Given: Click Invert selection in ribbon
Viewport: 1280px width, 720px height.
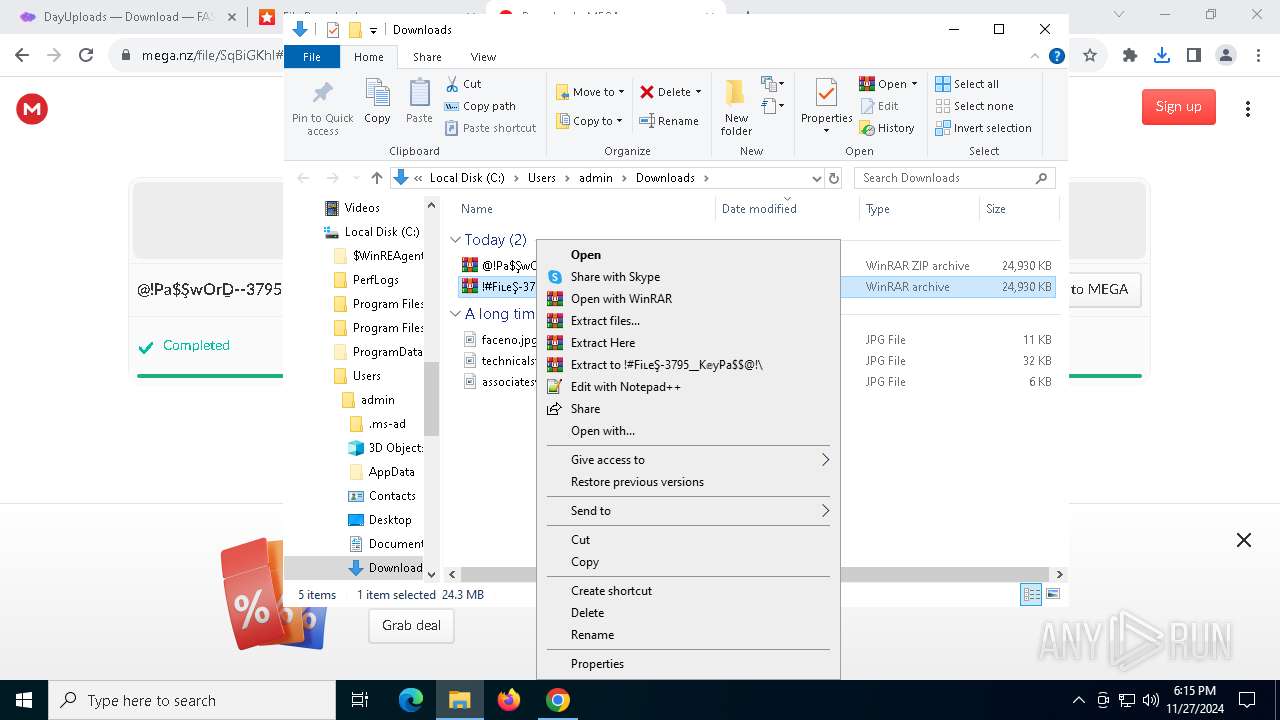Looking at the screenshot, I should pos(983,128).
